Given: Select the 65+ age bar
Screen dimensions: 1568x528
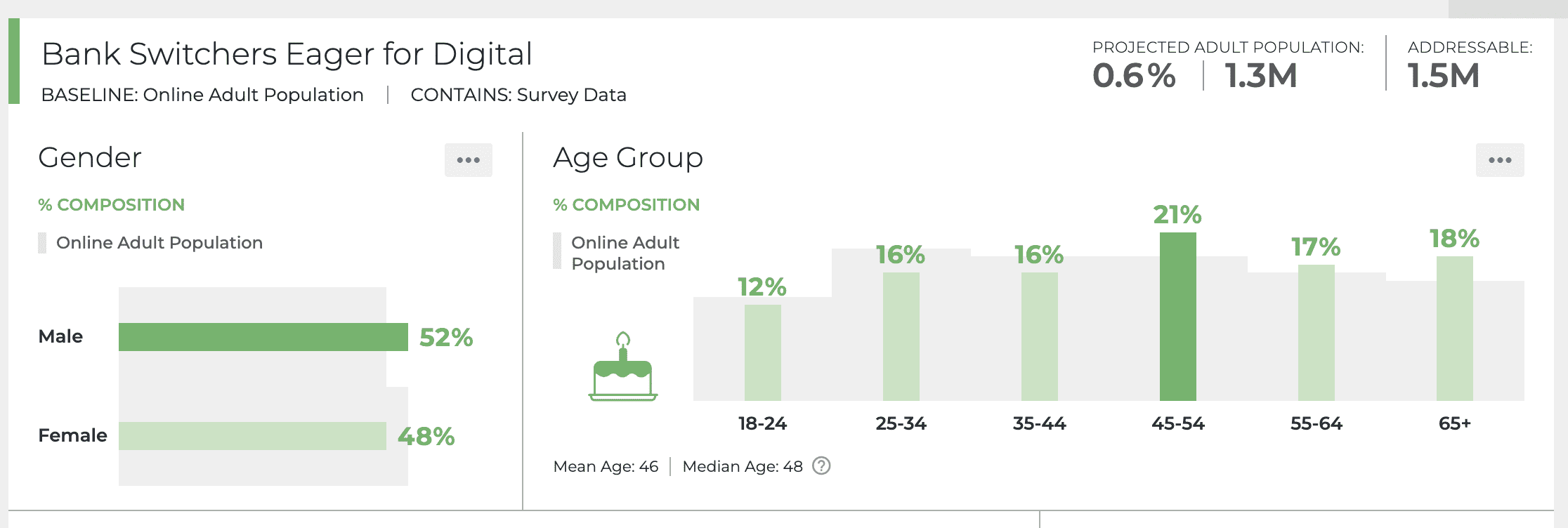Looking at the screenshot, I should coord(1454,329).
